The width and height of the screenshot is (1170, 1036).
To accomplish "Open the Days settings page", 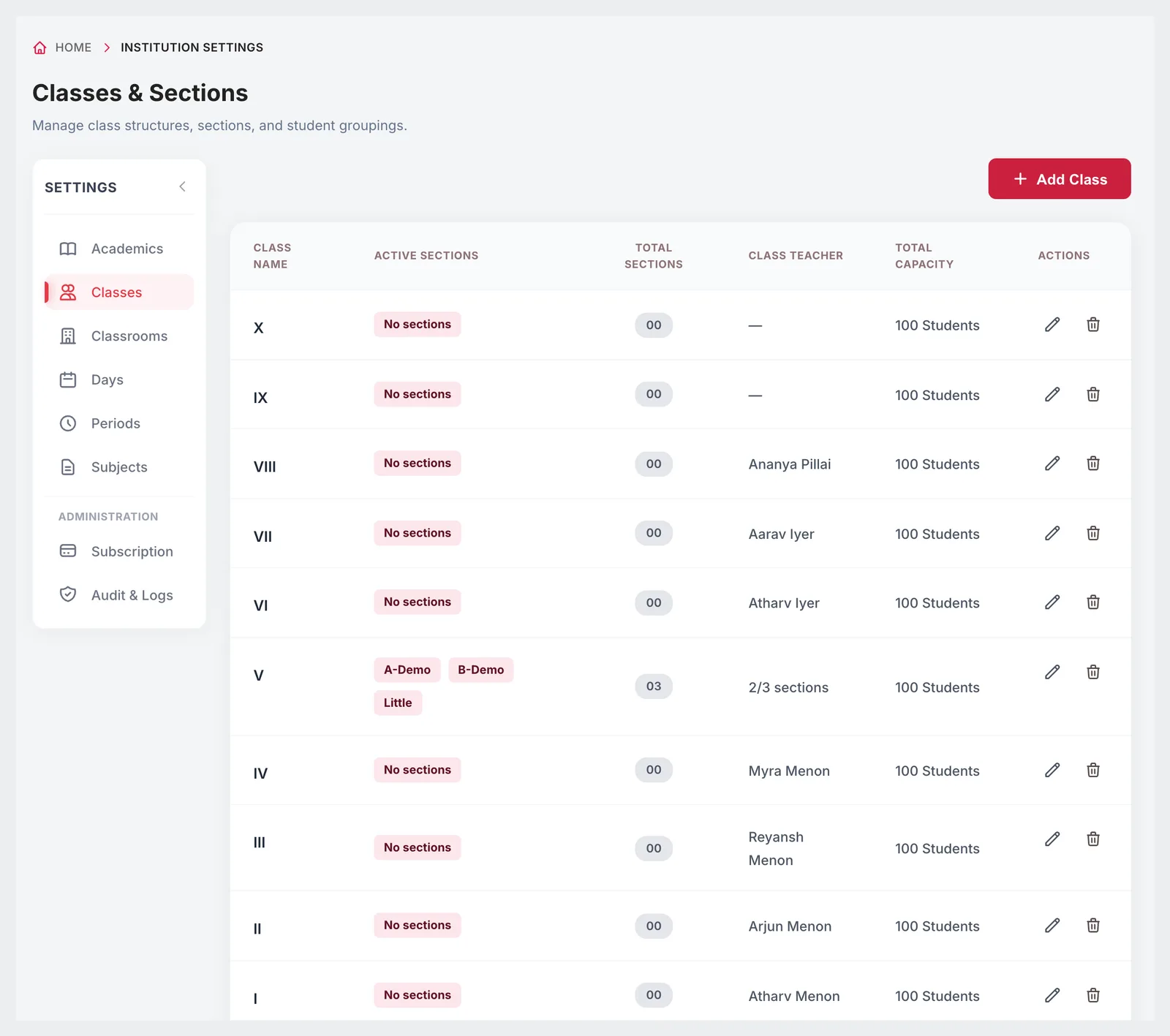I will click(x=119, y=380).
